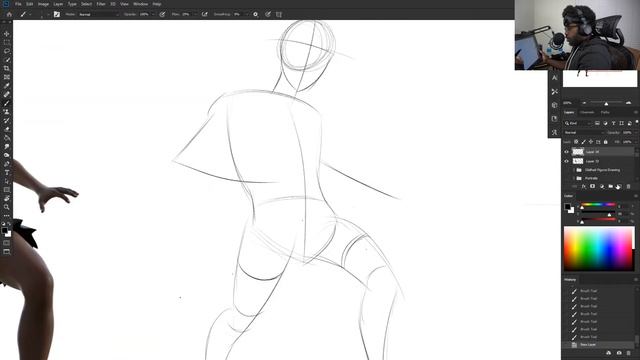Select the Move tool
This screenshot has width=640, height=360.
(7, 34)
